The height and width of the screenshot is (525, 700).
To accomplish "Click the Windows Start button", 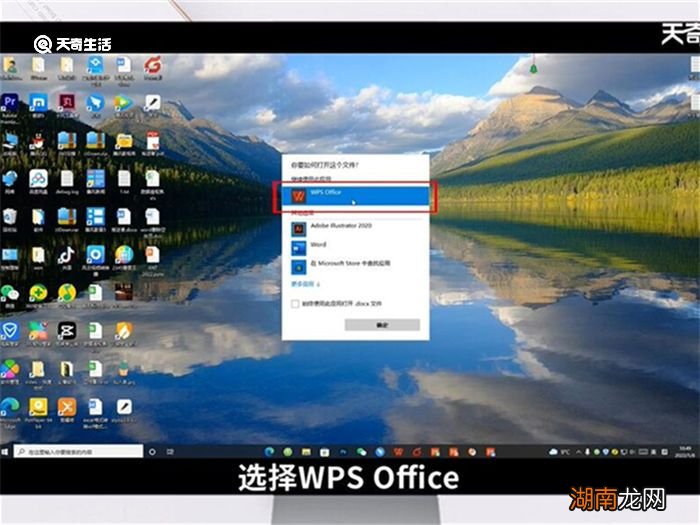I will pyautogui.click(x=6, y=452).
